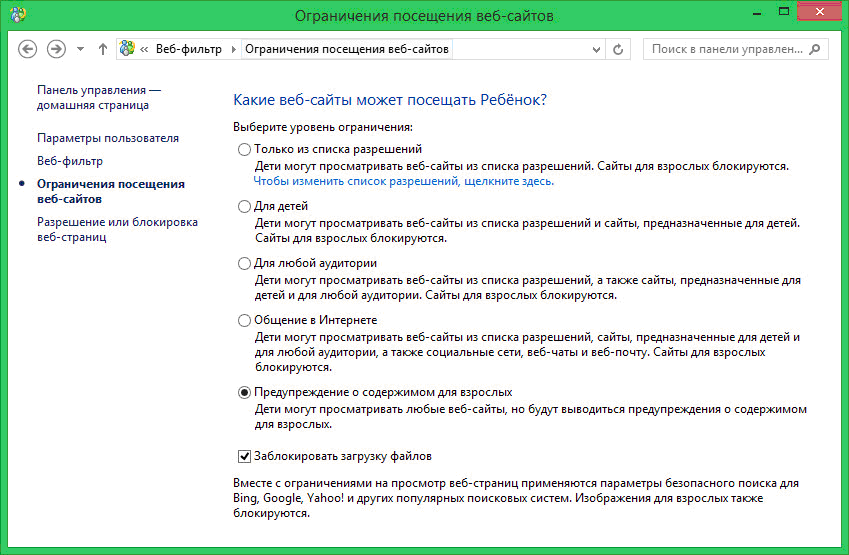849x555 pixels.
Task: Select Ограничения посещения веб-сайтов in the sidebar
Action: coord(110,191)
